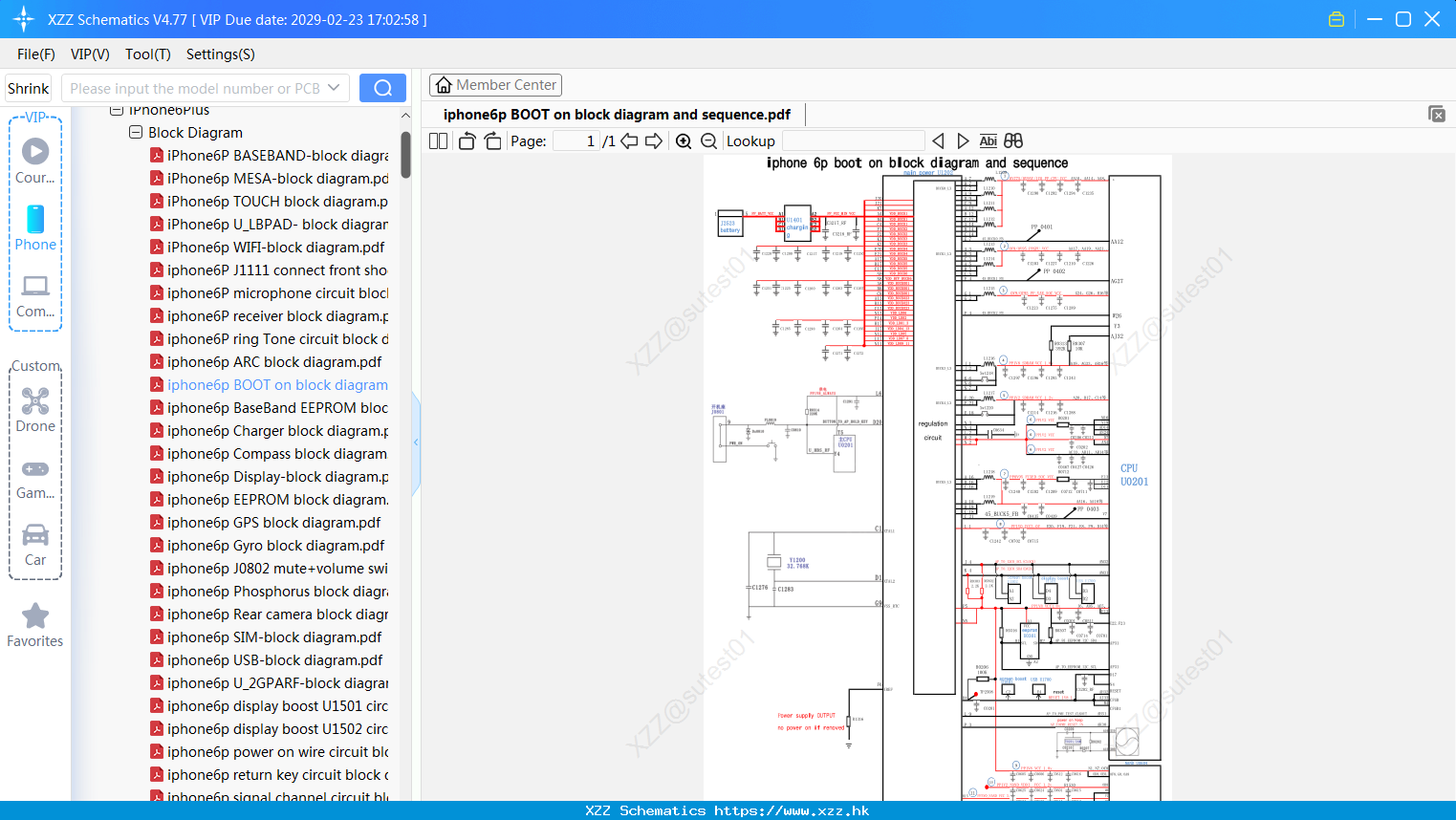This screenshot has height=820, width=1456.
Task: Open the Drone category
Action: click(x=35, y=409)
